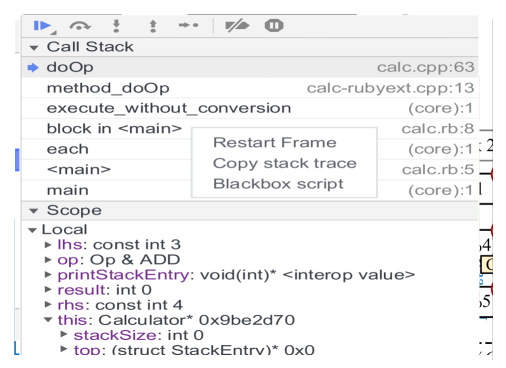Step over next function call
This screenshot has width=506, height=368.
[80, 26]
